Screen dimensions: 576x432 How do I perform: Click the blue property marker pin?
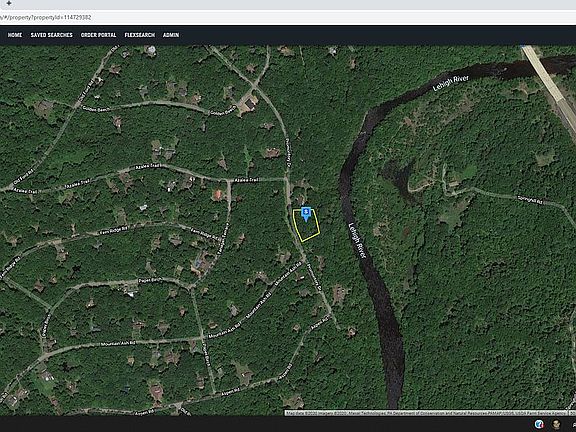click(x=306, y=214)
